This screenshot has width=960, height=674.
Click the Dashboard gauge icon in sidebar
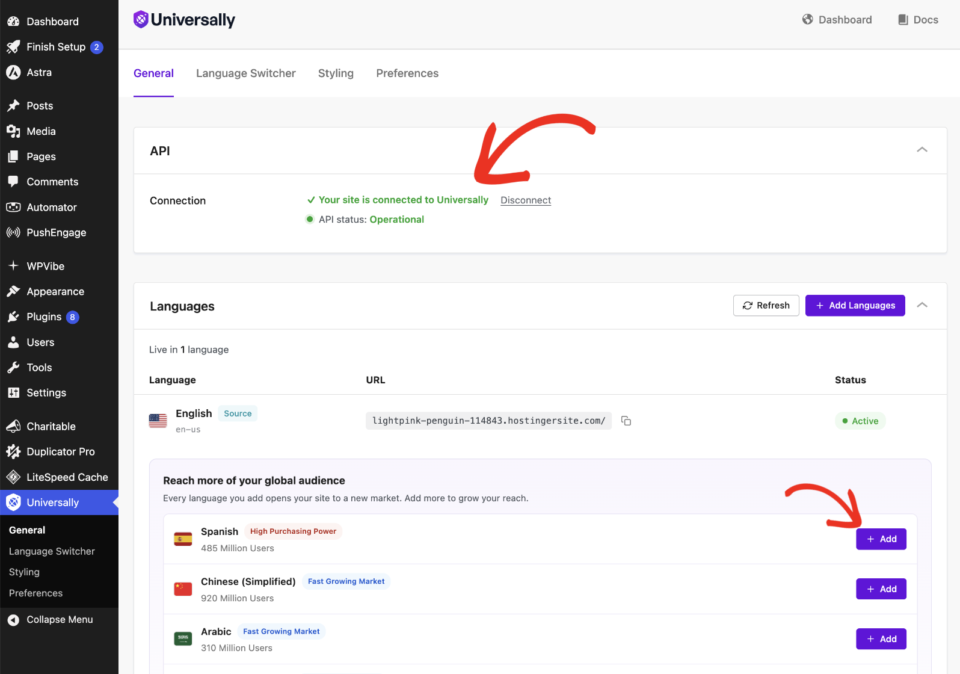pos(13,21)
